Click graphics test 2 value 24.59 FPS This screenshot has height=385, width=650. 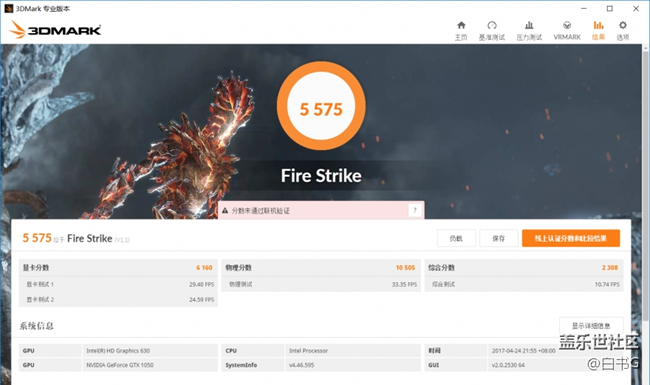201,299
